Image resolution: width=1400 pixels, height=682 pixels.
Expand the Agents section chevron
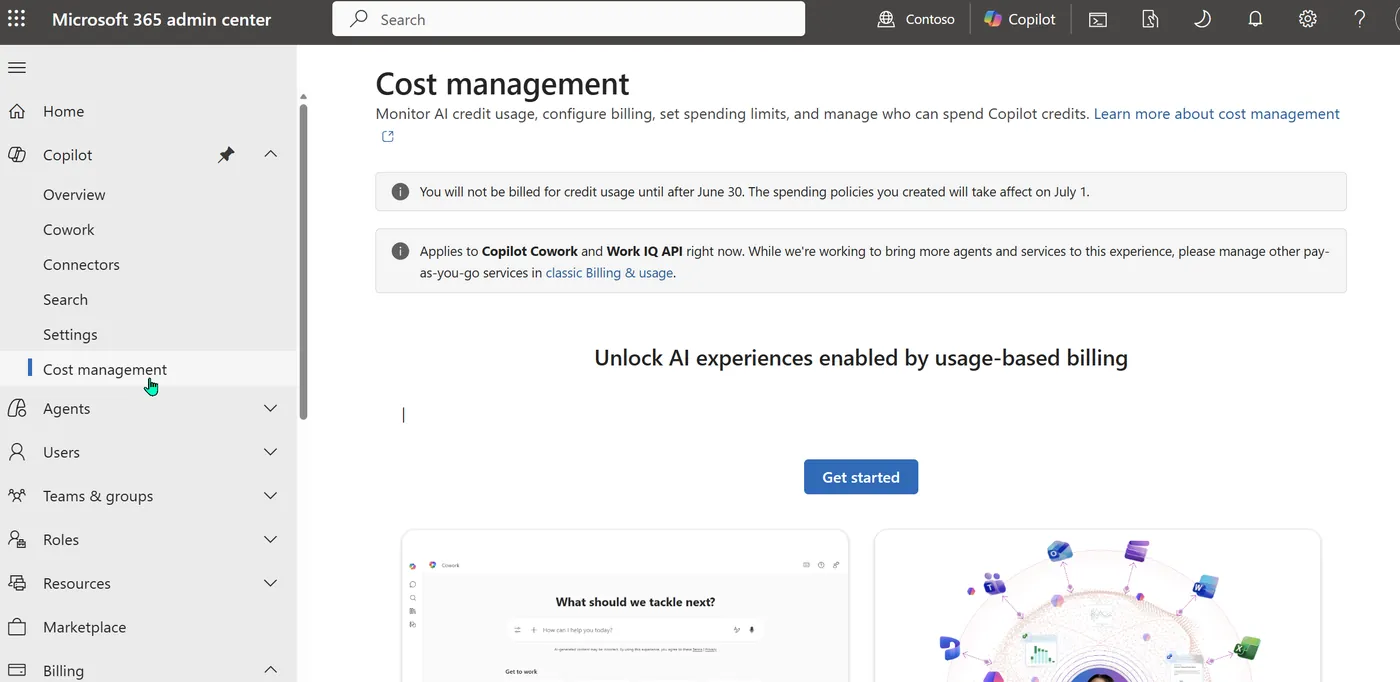click(x=270, y=408)
